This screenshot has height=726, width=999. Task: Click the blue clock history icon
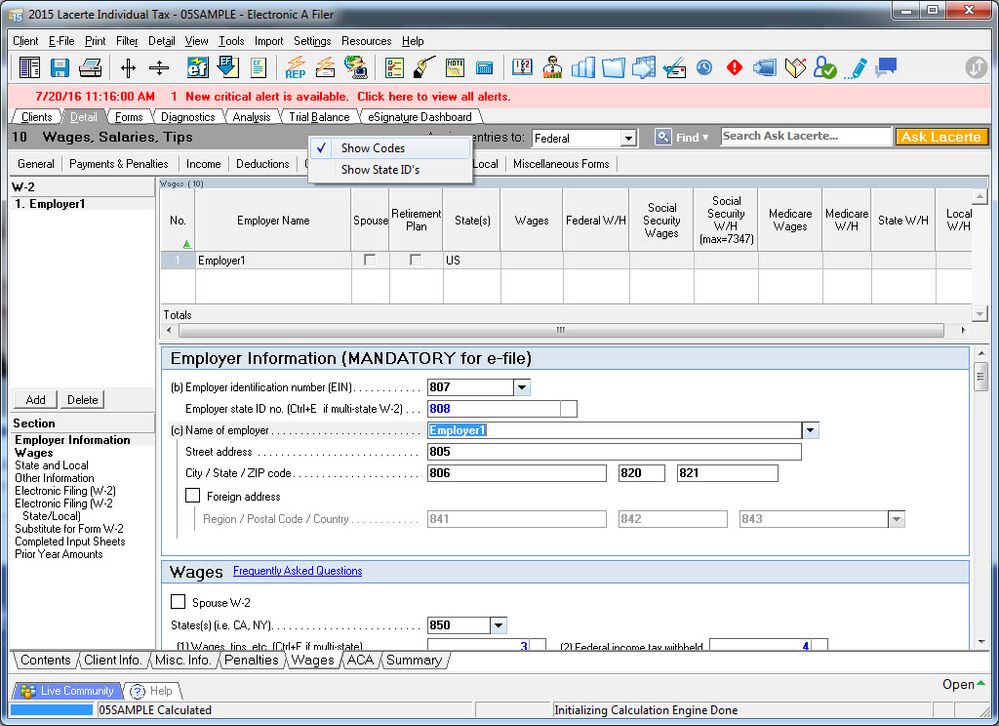click(705, 68)
